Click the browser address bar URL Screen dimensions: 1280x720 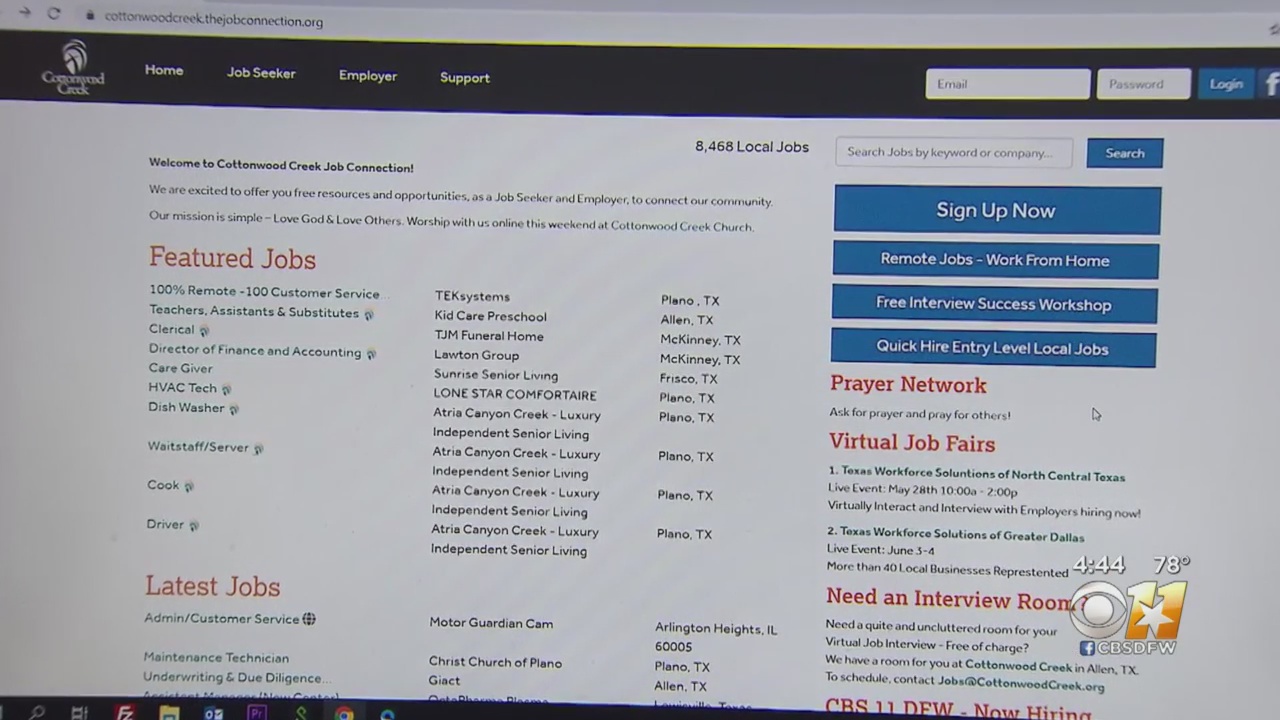[x=214, y=20]
